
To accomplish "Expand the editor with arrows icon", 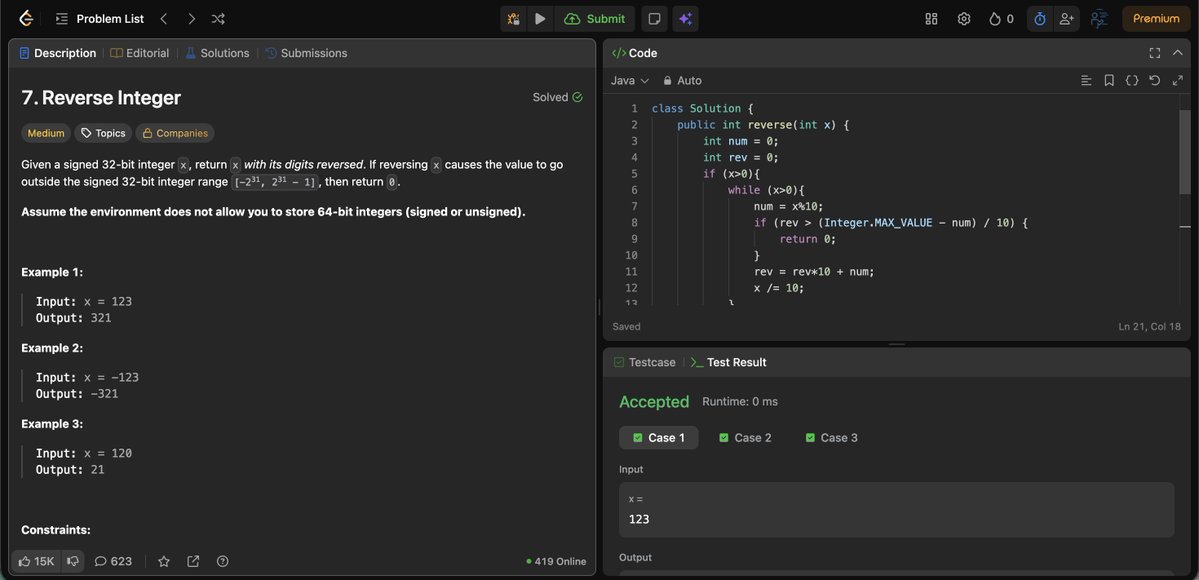I will (1178, 80).
